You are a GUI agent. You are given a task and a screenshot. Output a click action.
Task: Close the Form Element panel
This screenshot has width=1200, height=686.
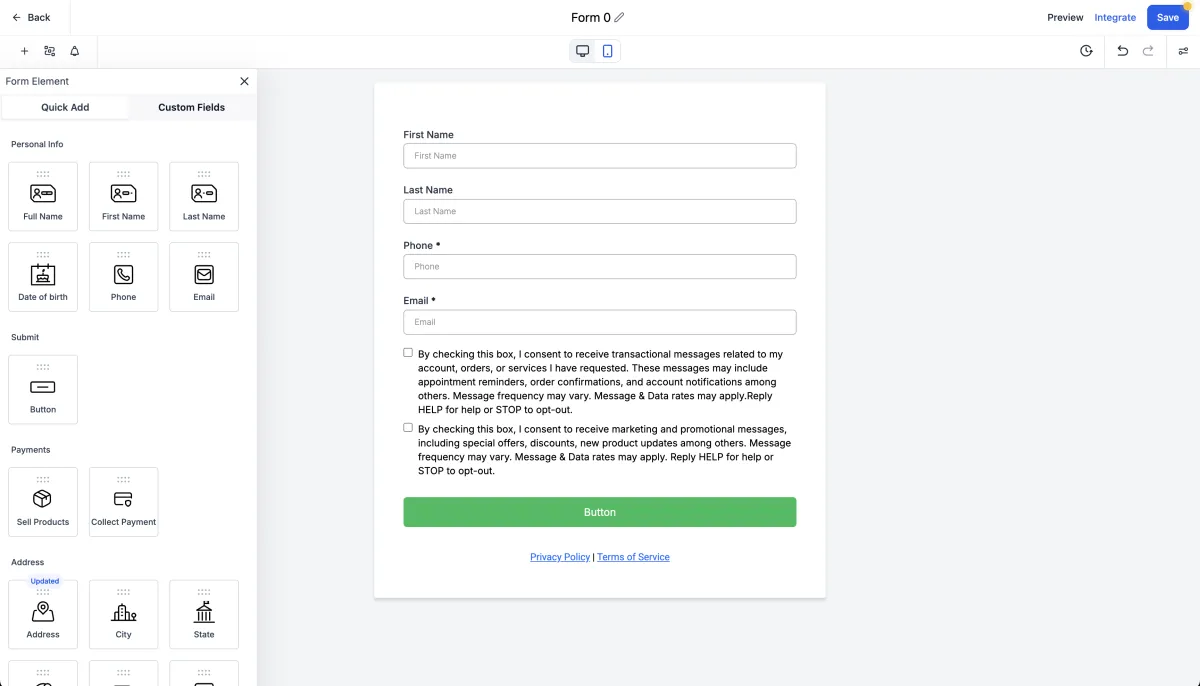(244, 81)
